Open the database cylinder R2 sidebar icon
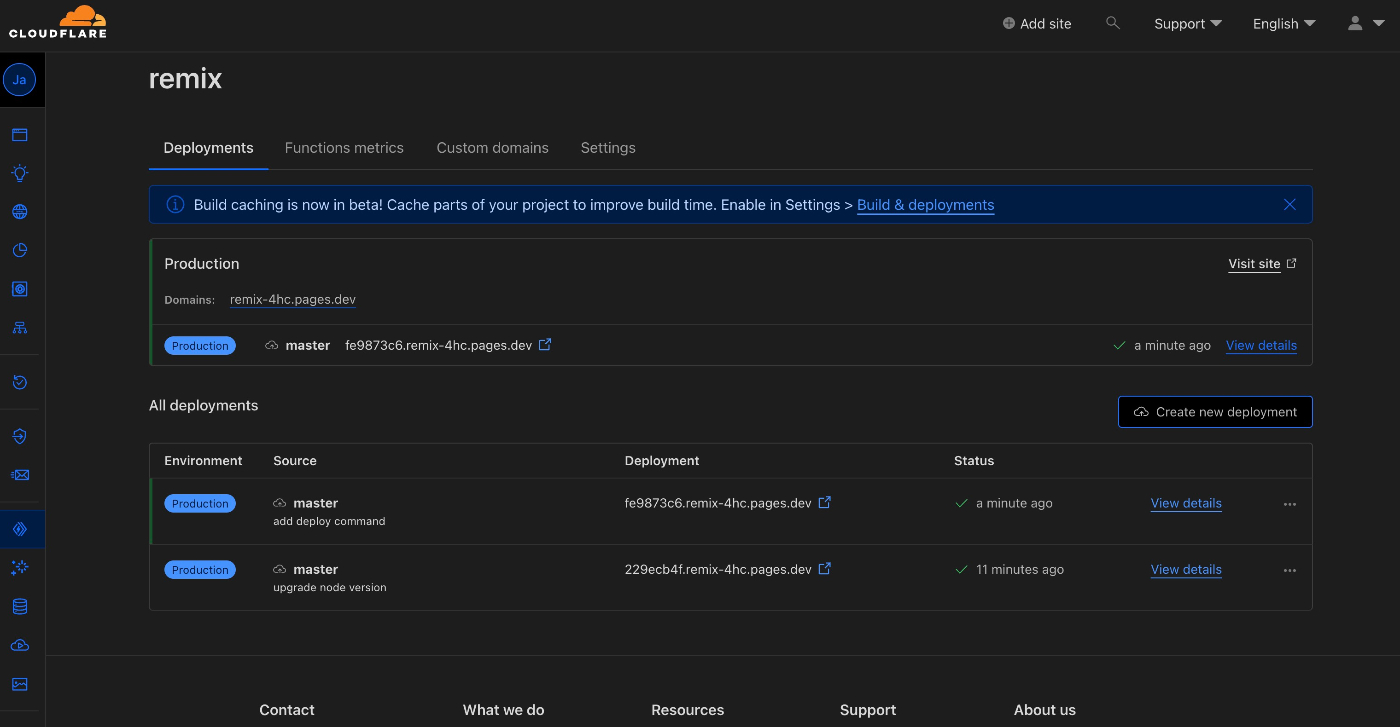This screenshot has width=1400, height=727. pyautogui.click(x=19, y=607)
